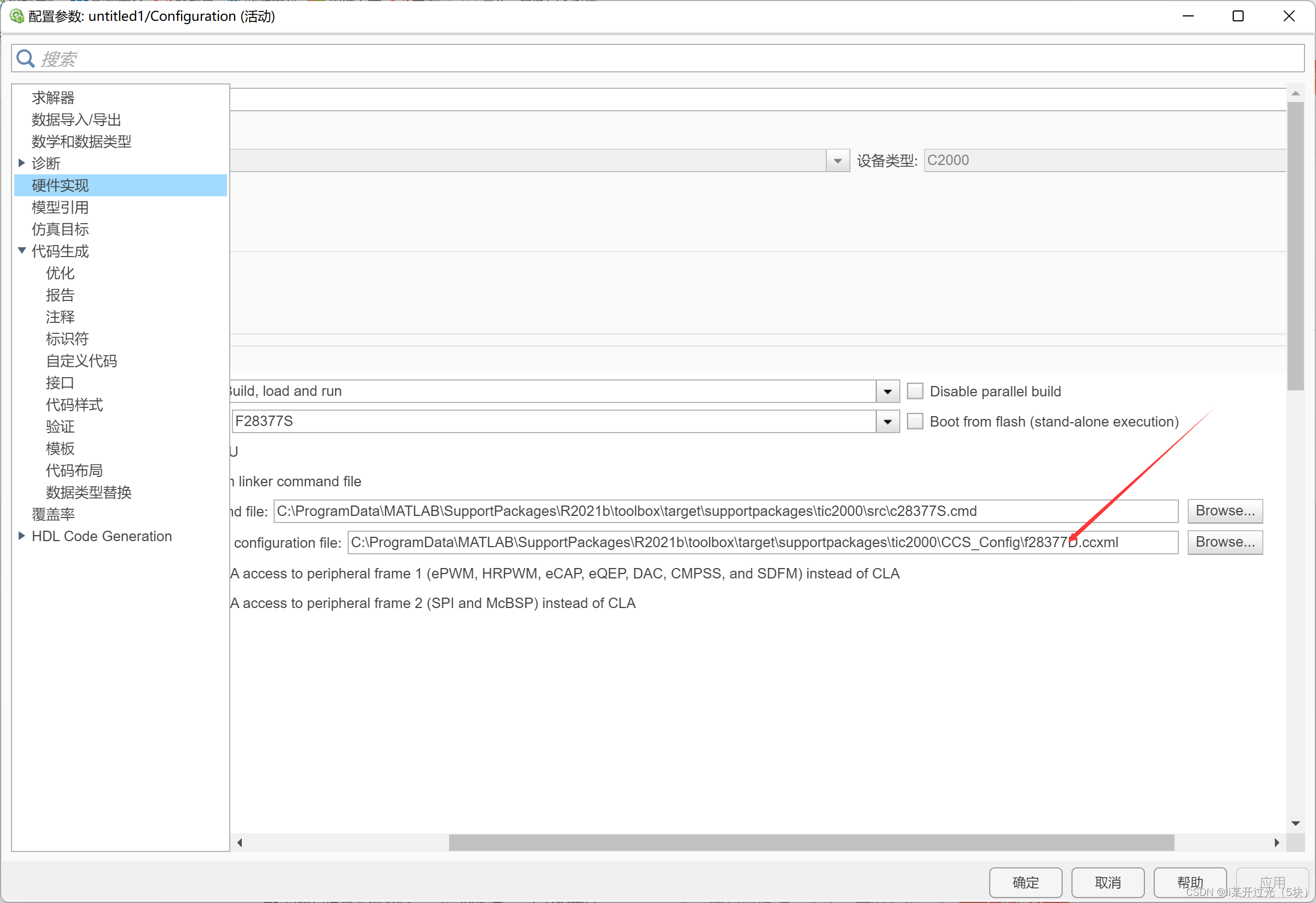
Task: Open the 优化 settings page
Action: coord(60,273)
